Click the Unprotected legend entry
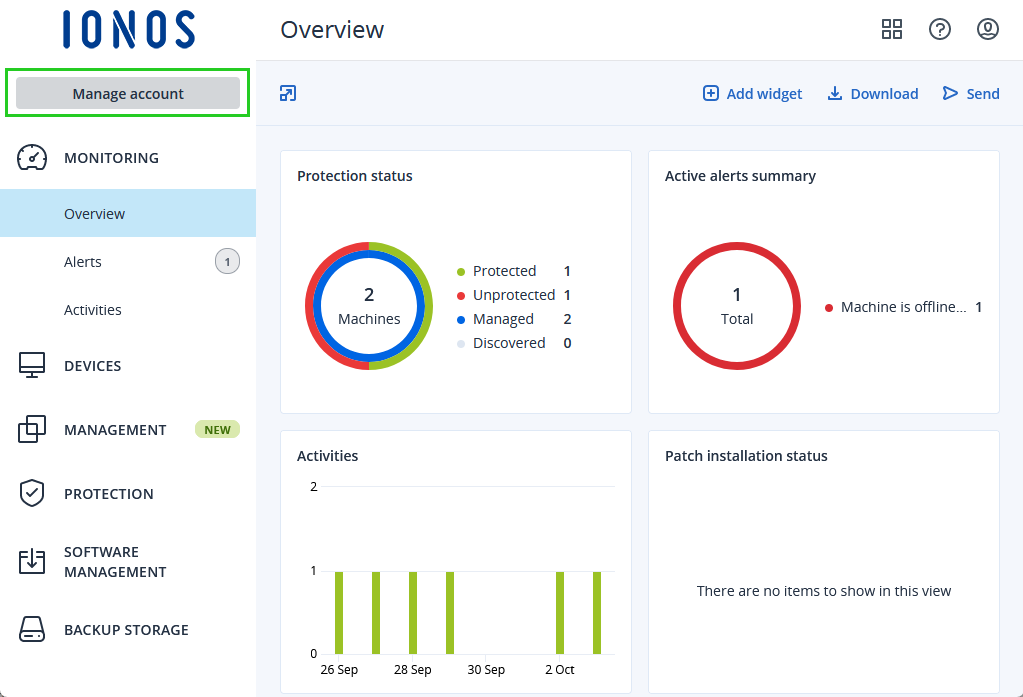This screenshot has height=697, width=1023. click(513, 295)
